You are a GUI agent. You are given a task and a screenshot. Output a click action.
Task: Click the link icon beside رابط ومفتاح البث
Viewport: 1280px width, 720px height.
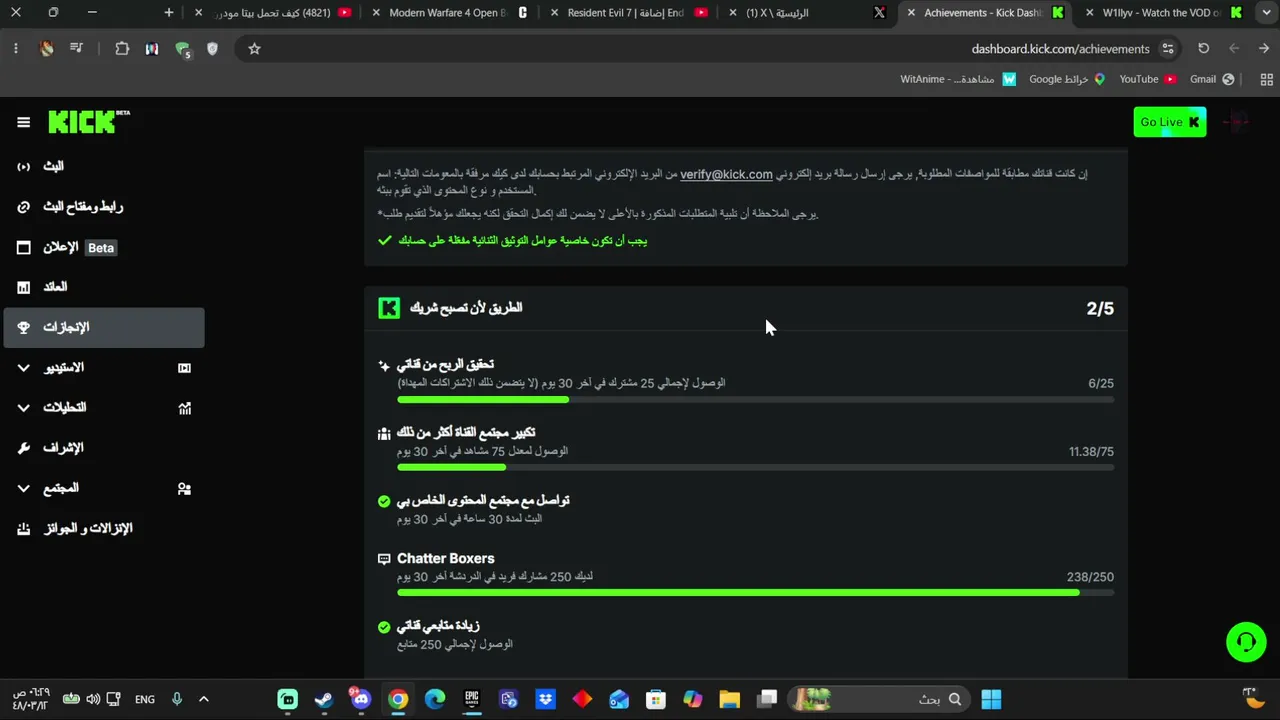pos(24,207)
